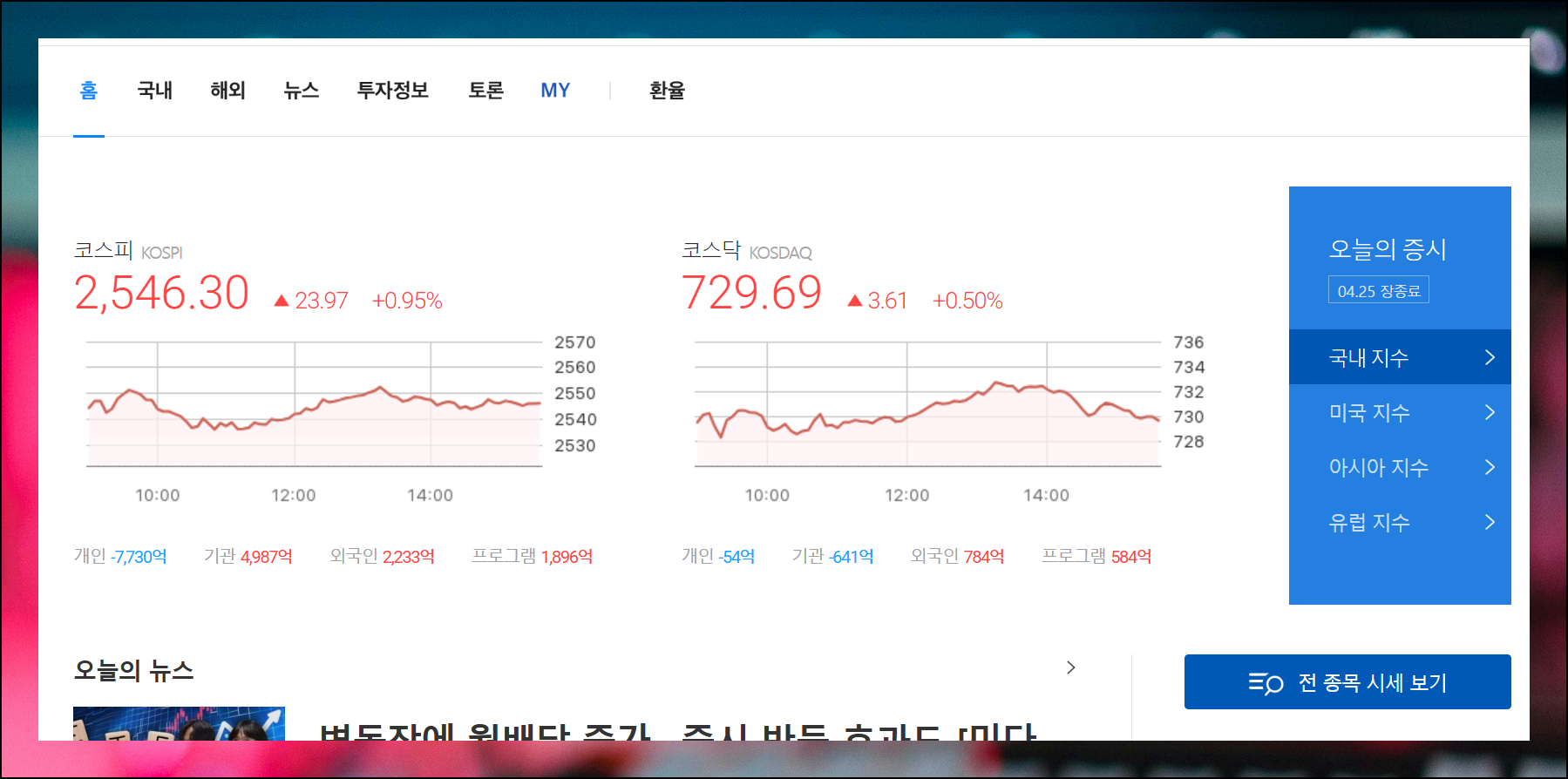The height and width of the screenshot is (779, 1568).
Task: Click KOSPI 외국인 2,233억
Action: tap(382, 556)
